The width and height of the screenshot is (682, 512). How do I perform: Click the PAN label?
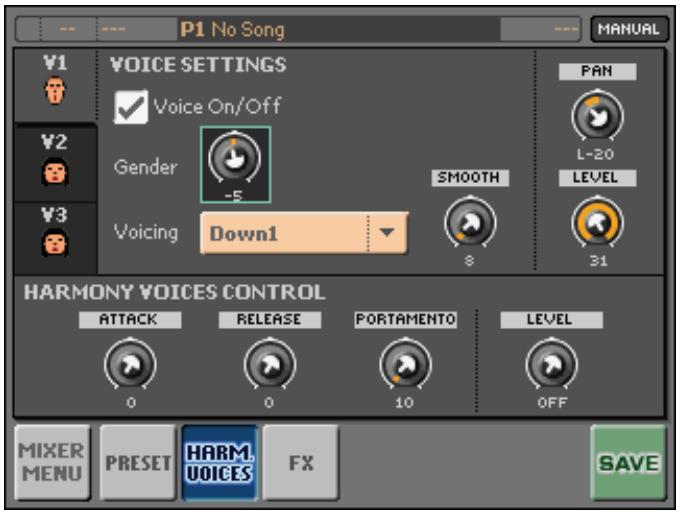(x=597, y=71)
